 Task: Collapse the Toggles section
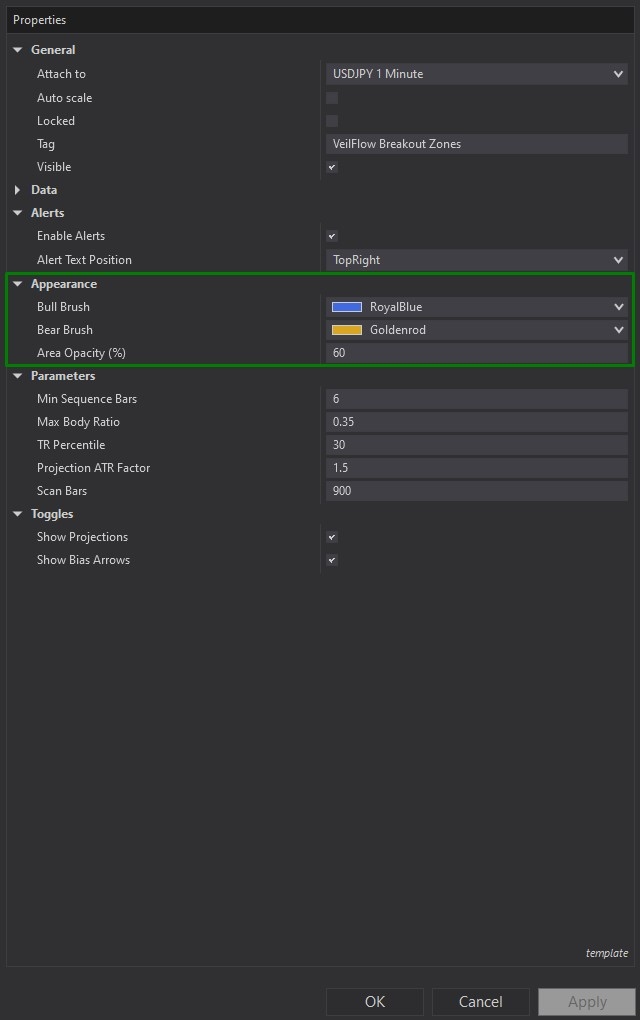[17, 513]
